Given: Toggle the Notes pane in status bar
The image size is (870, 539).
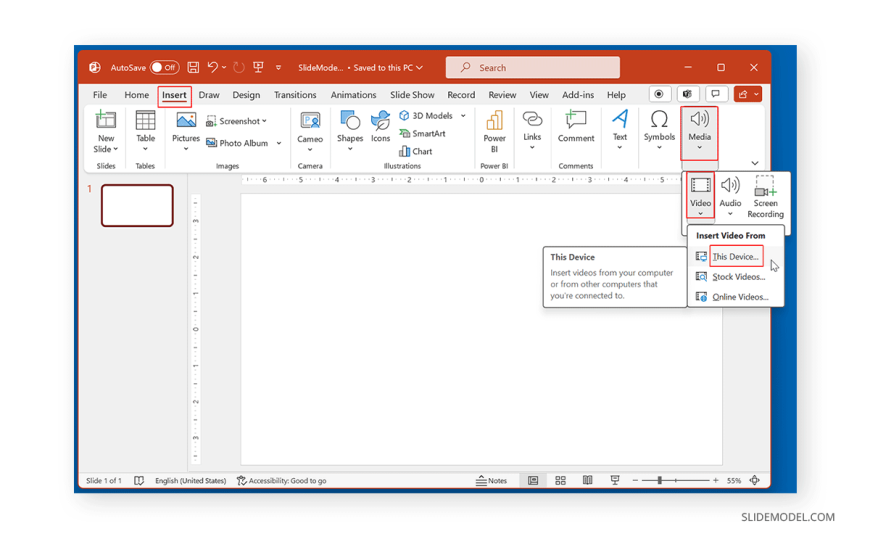Looking at the screenshot, I should coord(491,481).
